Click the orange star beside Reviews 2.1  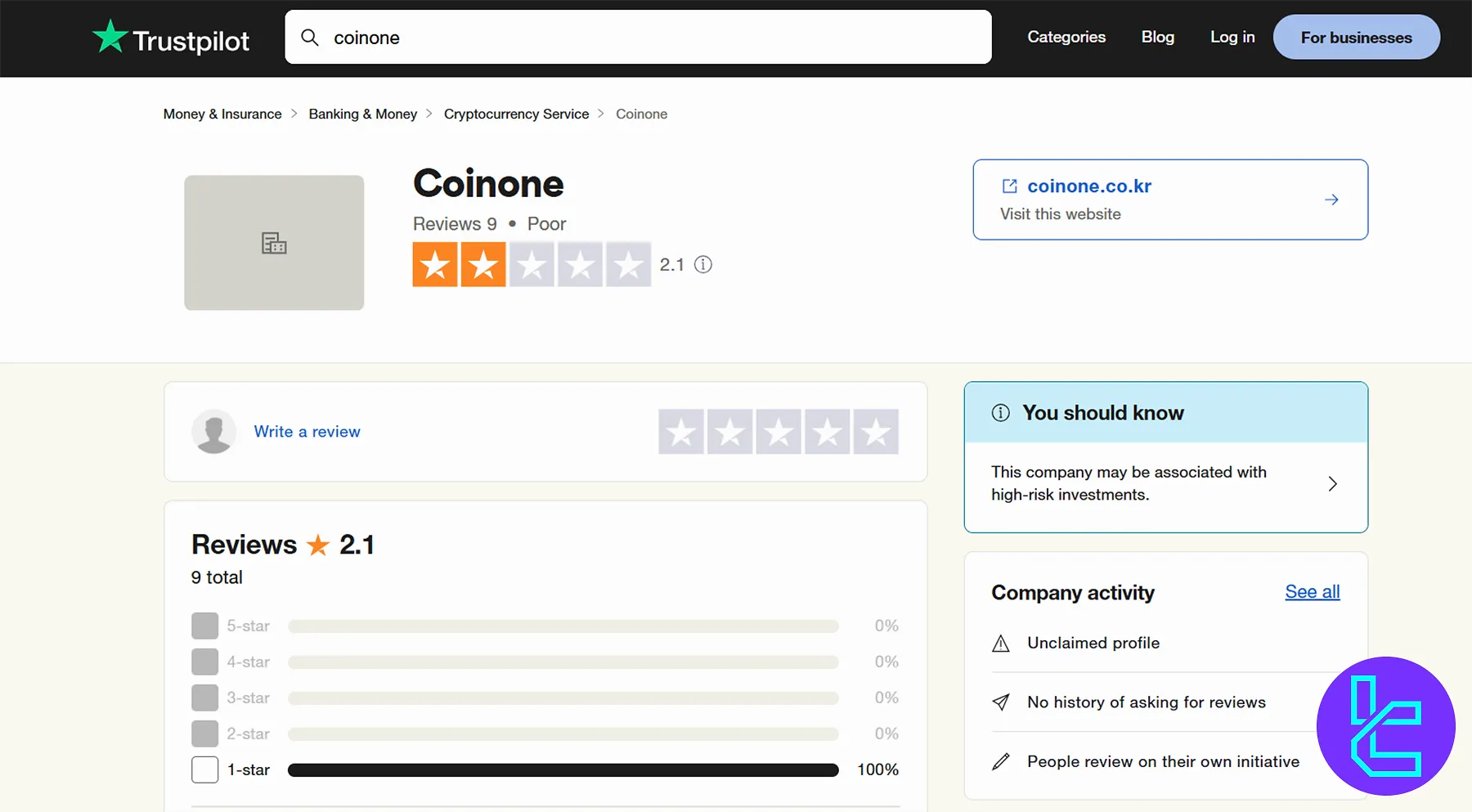pos(318,545)
